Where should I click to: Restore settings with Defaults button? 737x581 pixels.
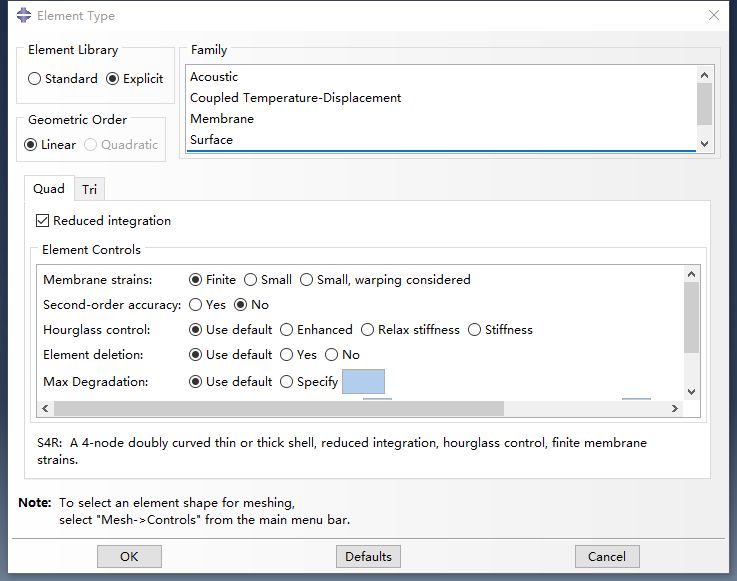[x=368, y=557]
